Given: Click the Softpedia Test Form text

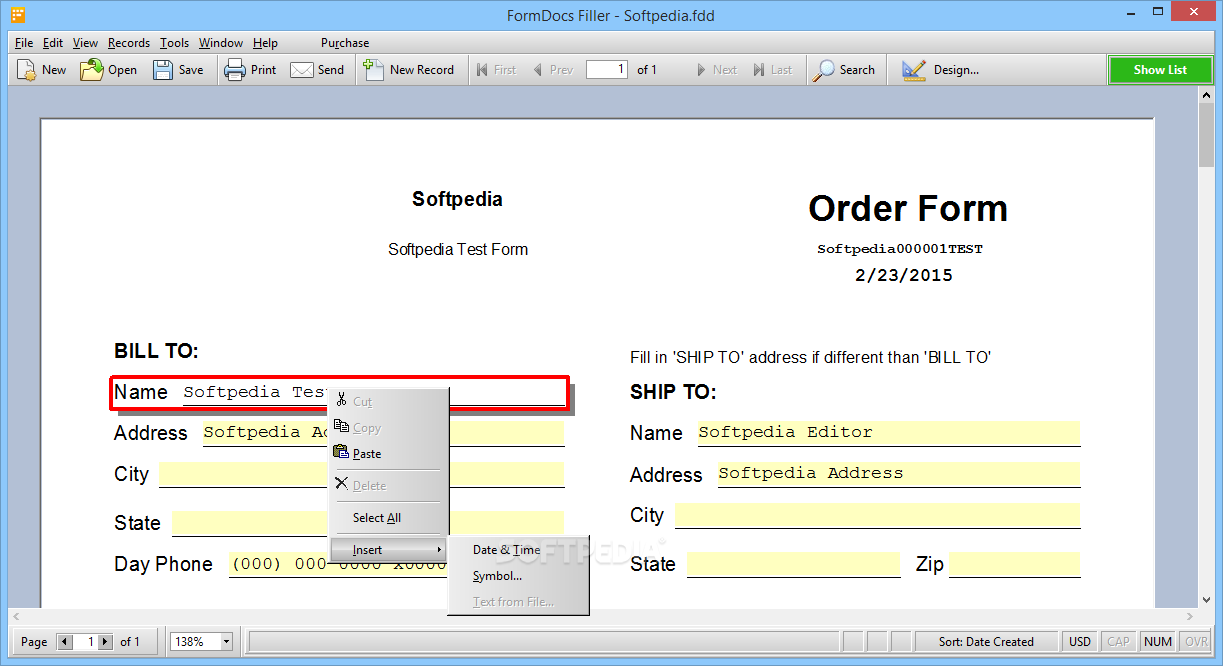Looking at the screenshot, I should 458,250.
